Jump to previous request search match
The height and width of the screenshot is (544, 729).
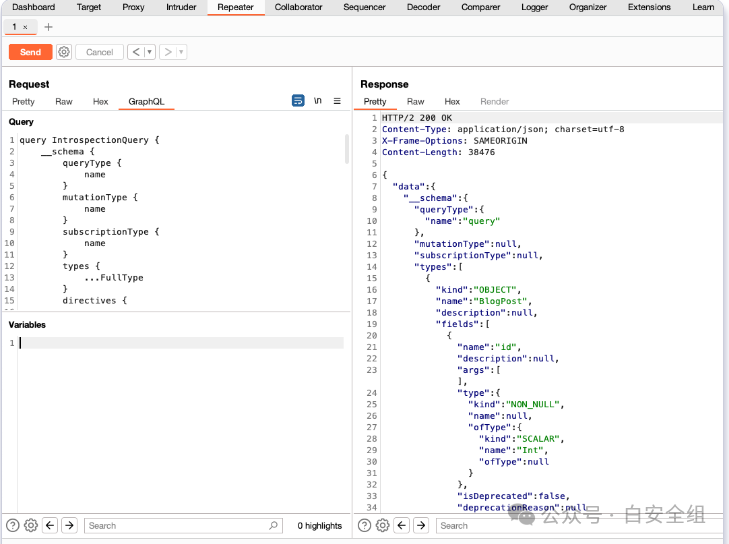50,525
